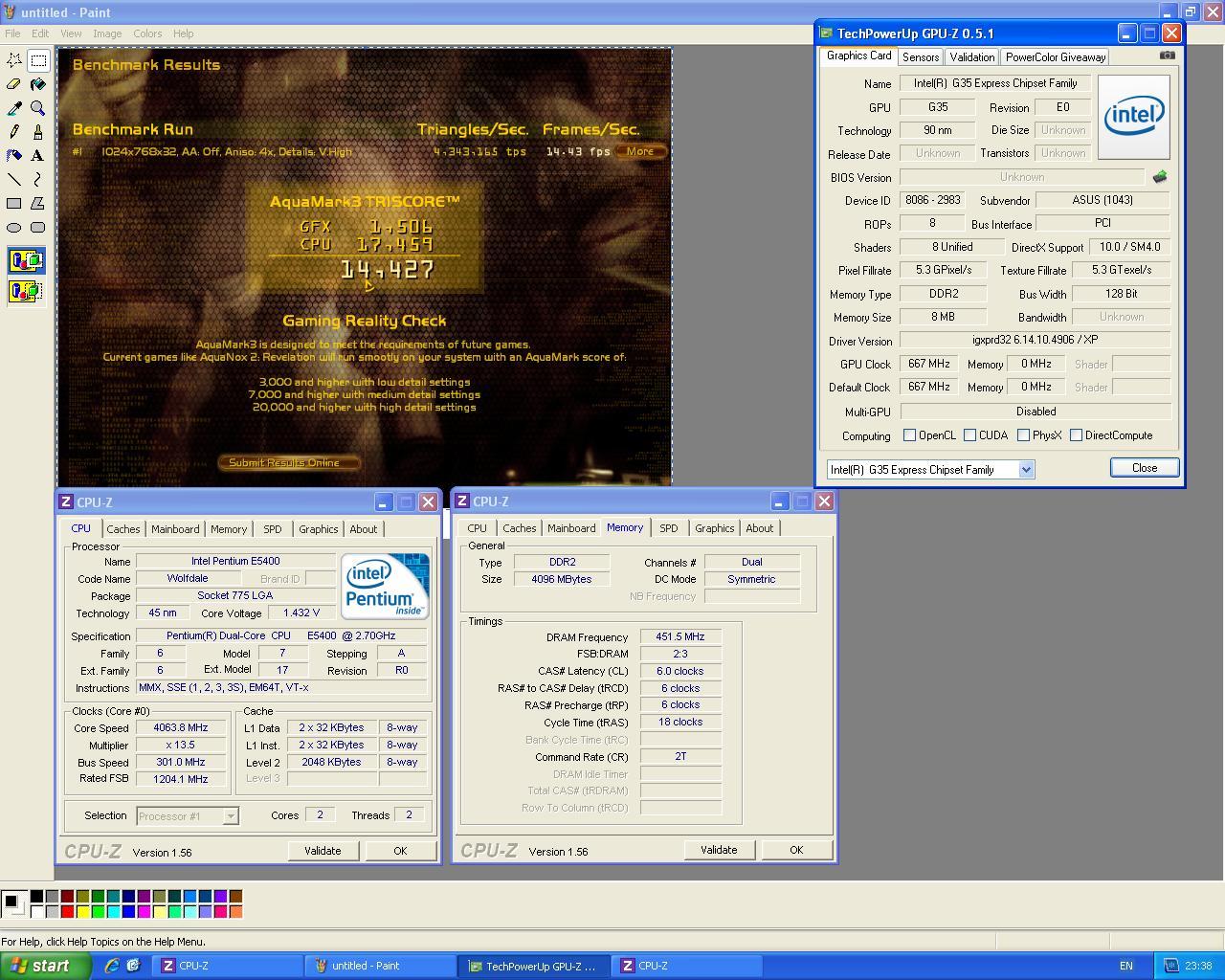The image size is (1225, 980).
Task: Open the Paint File menu
Action: tap(12, 33)
